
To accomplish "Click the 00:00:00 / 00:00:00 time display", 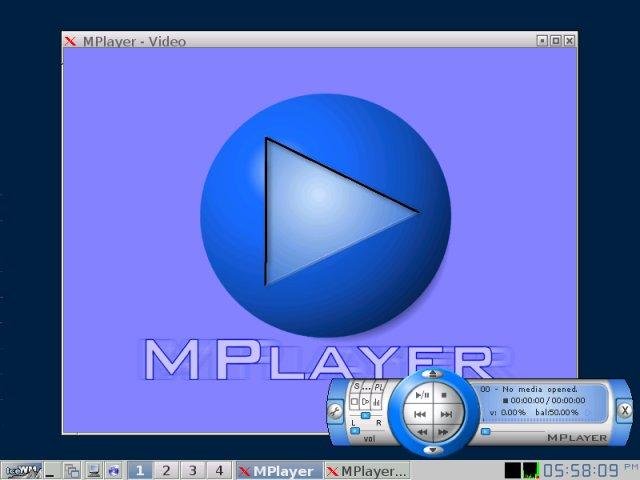I will point(547,400).
